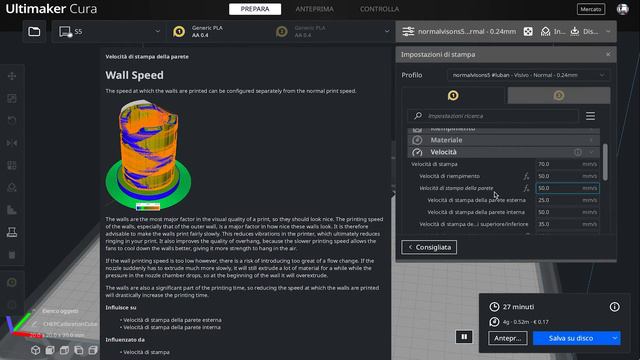Select the Rotate tool in left toolbar
640x360 pixels.
point(12,120)
